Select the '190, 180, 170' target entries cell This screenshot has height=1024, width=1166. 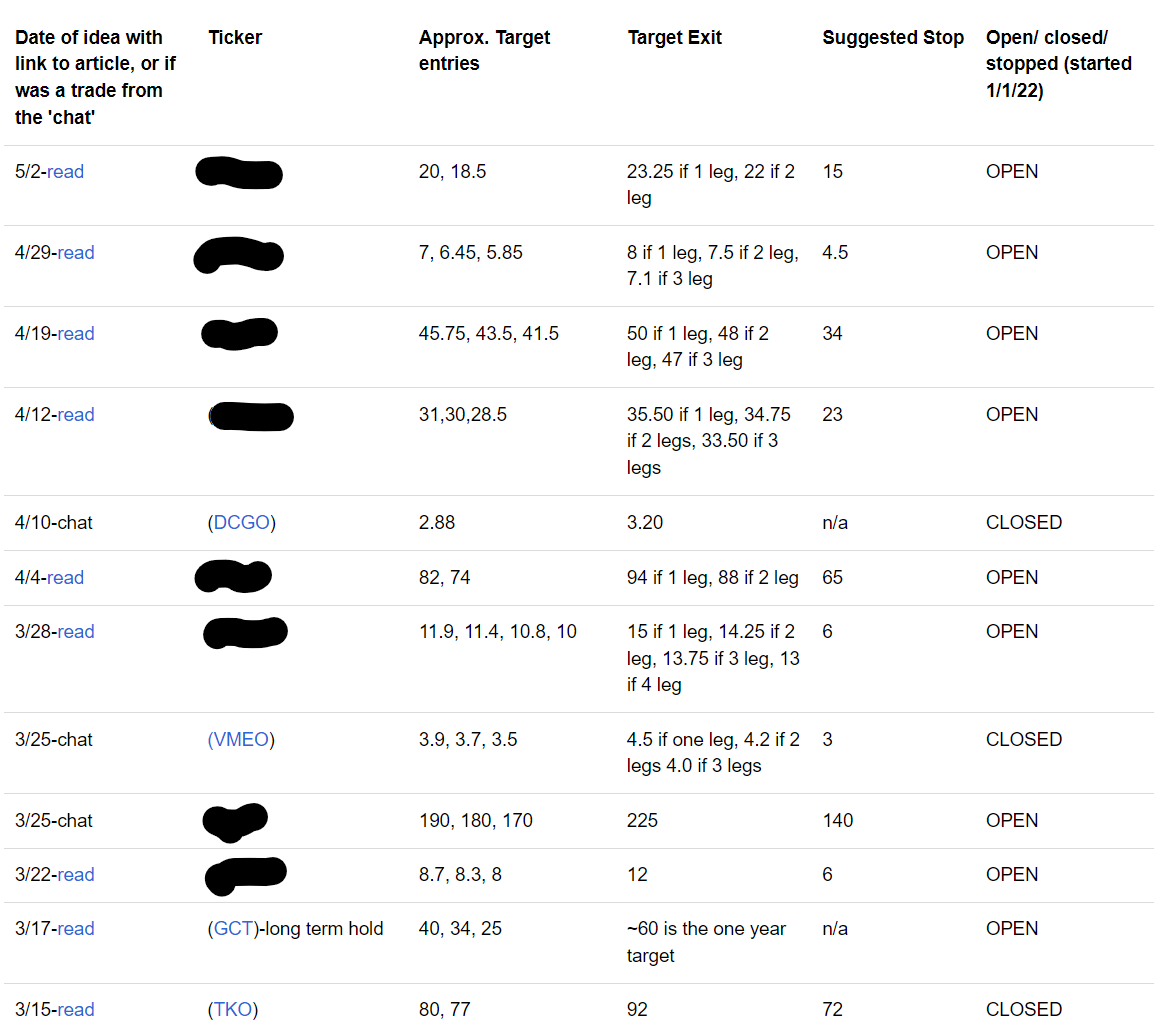tap(476, 821)
